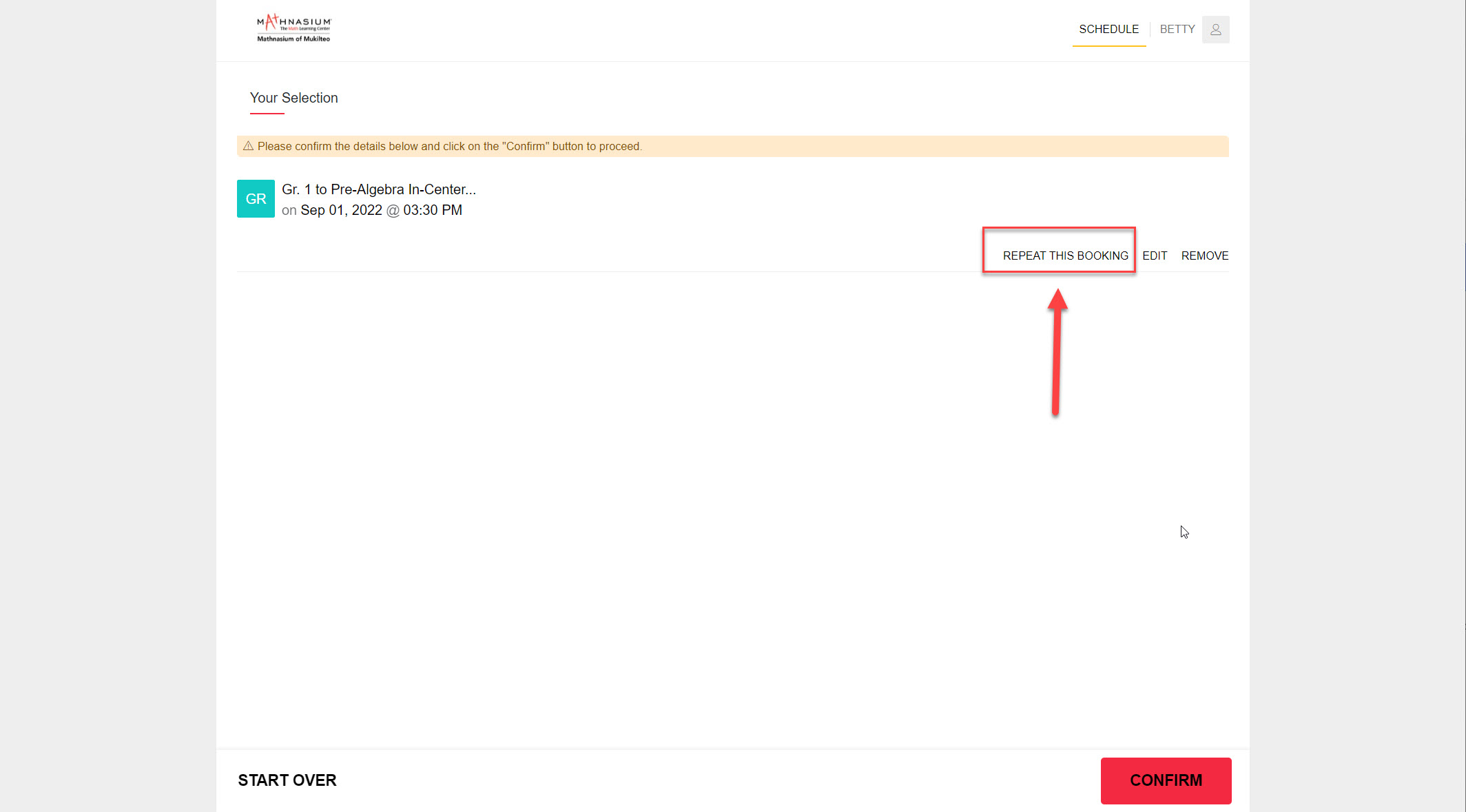
Task: Click the 'Please confirm the details' notice banner
Action: pyautogui.click(x=732, y=146)
